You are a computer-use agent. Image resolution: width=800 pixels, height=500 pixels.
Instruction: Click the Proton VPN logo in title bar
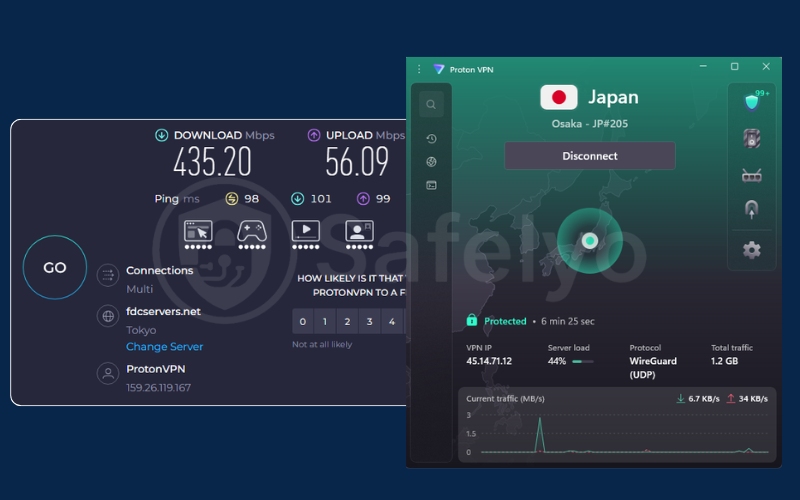439,69
